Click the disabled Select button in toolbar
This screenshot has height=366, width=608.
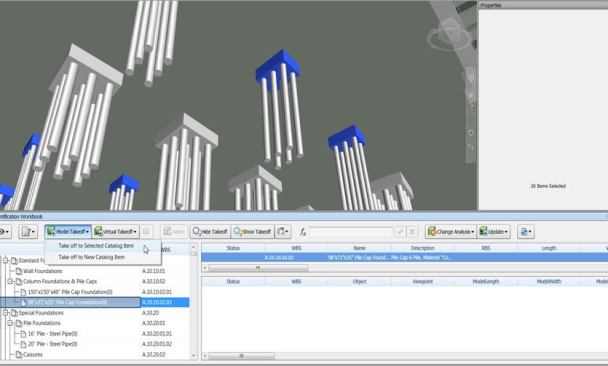coord(174,231)
